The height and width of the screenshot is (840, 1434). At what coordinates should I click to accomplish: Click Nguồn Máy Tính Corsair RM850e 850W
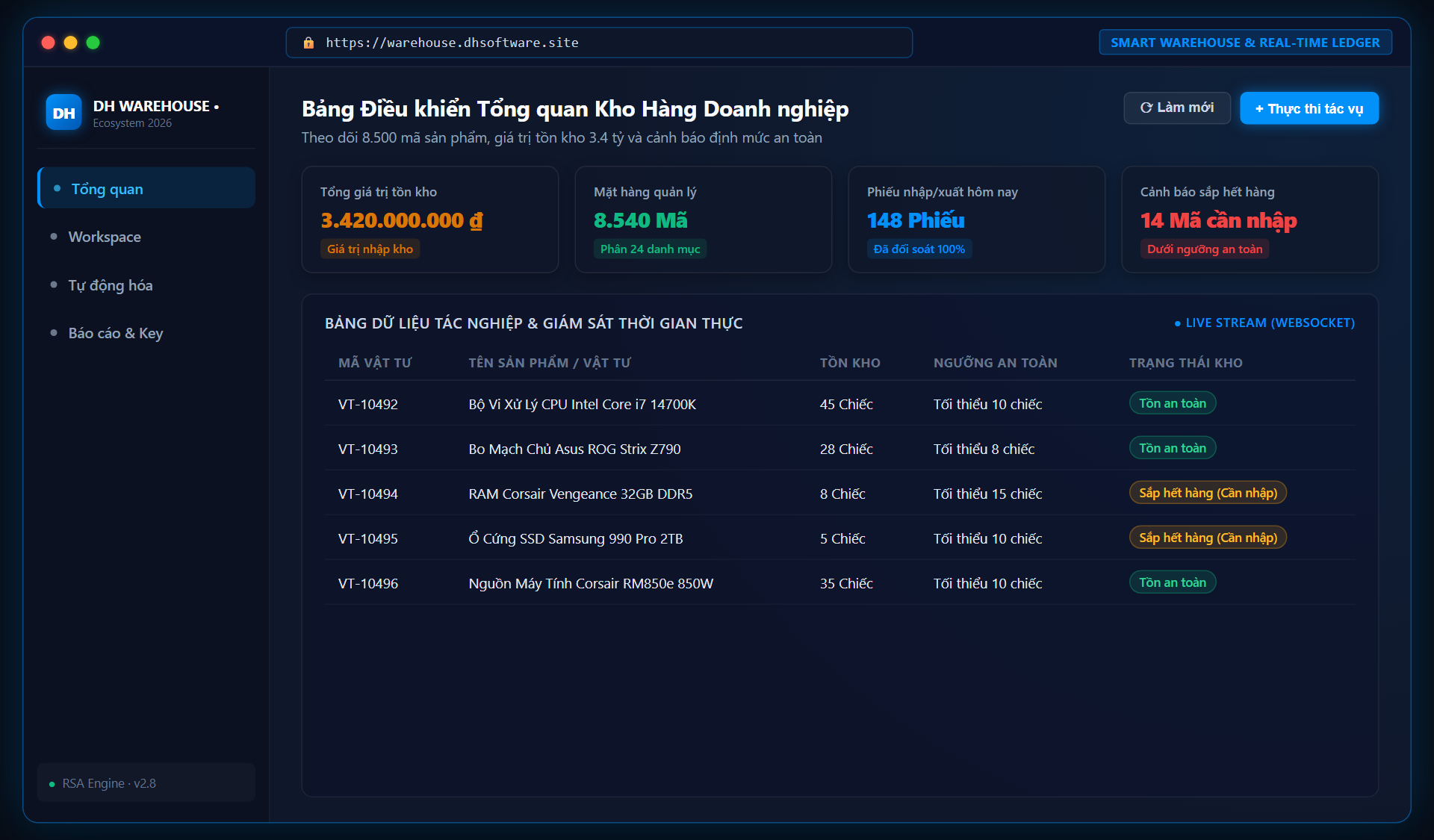pos(592,583)
